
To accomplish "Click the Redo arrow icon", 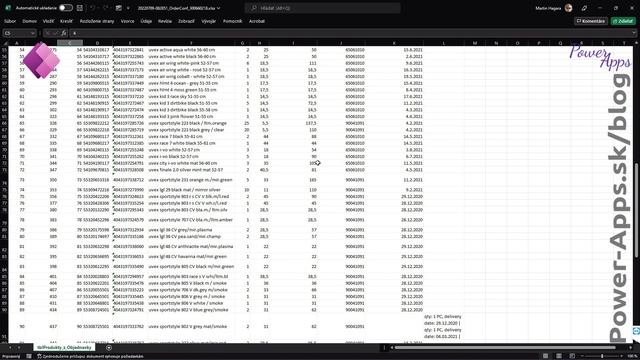I will point(106,8).
